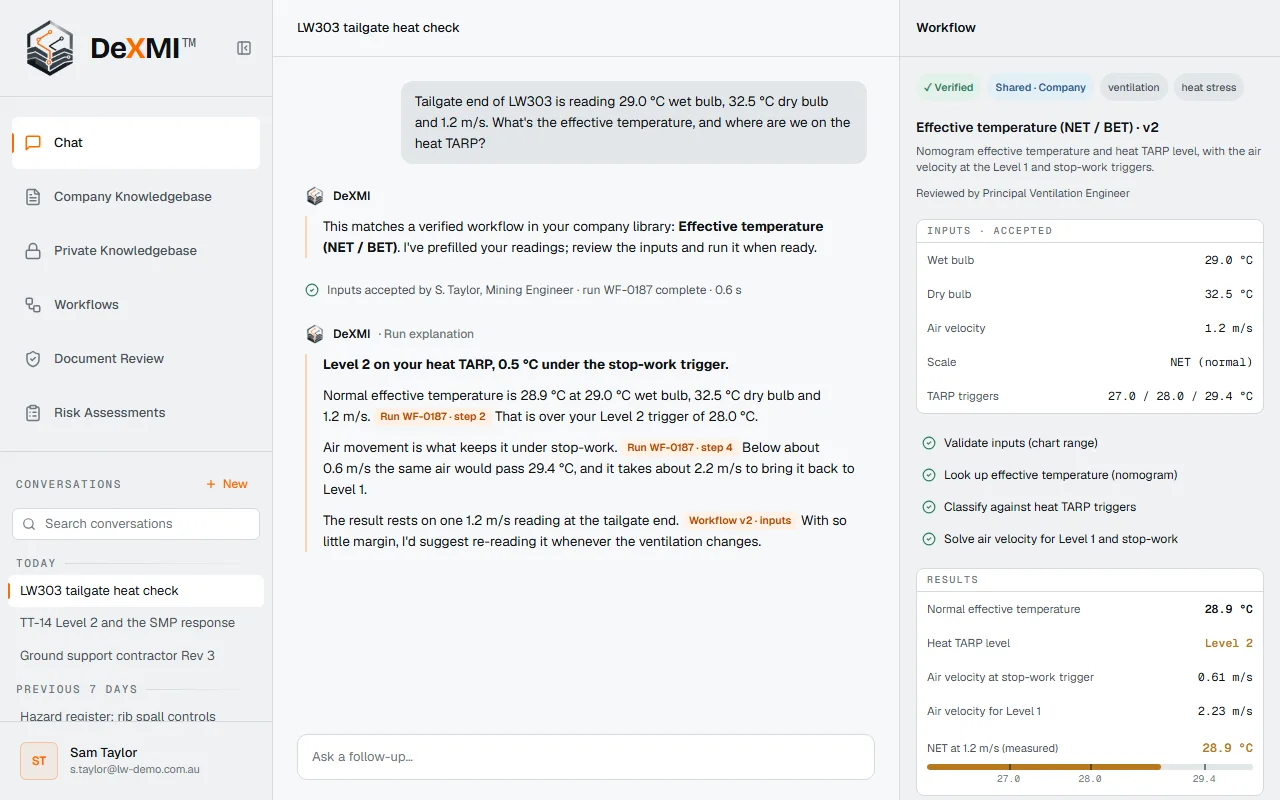This screenshot has width=1280, height=800.
Task: Click the Verified badge
Action: [x=948, y=88]
